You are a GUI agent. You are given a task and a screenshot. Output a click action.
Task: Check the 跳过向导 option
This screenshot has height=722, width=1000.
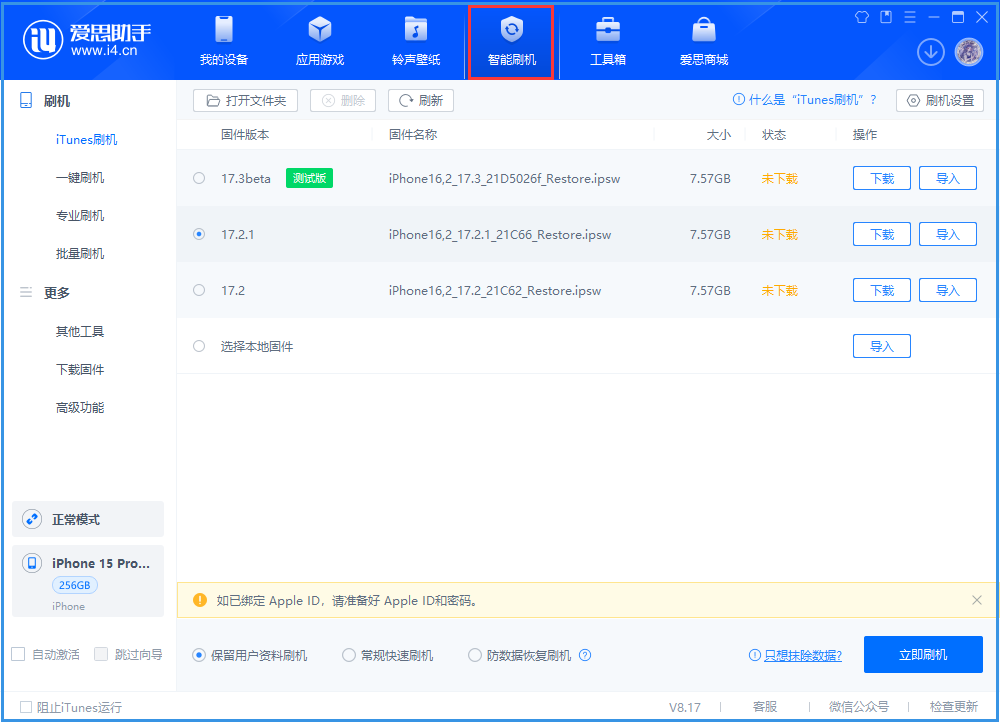(x=100, y=654)
